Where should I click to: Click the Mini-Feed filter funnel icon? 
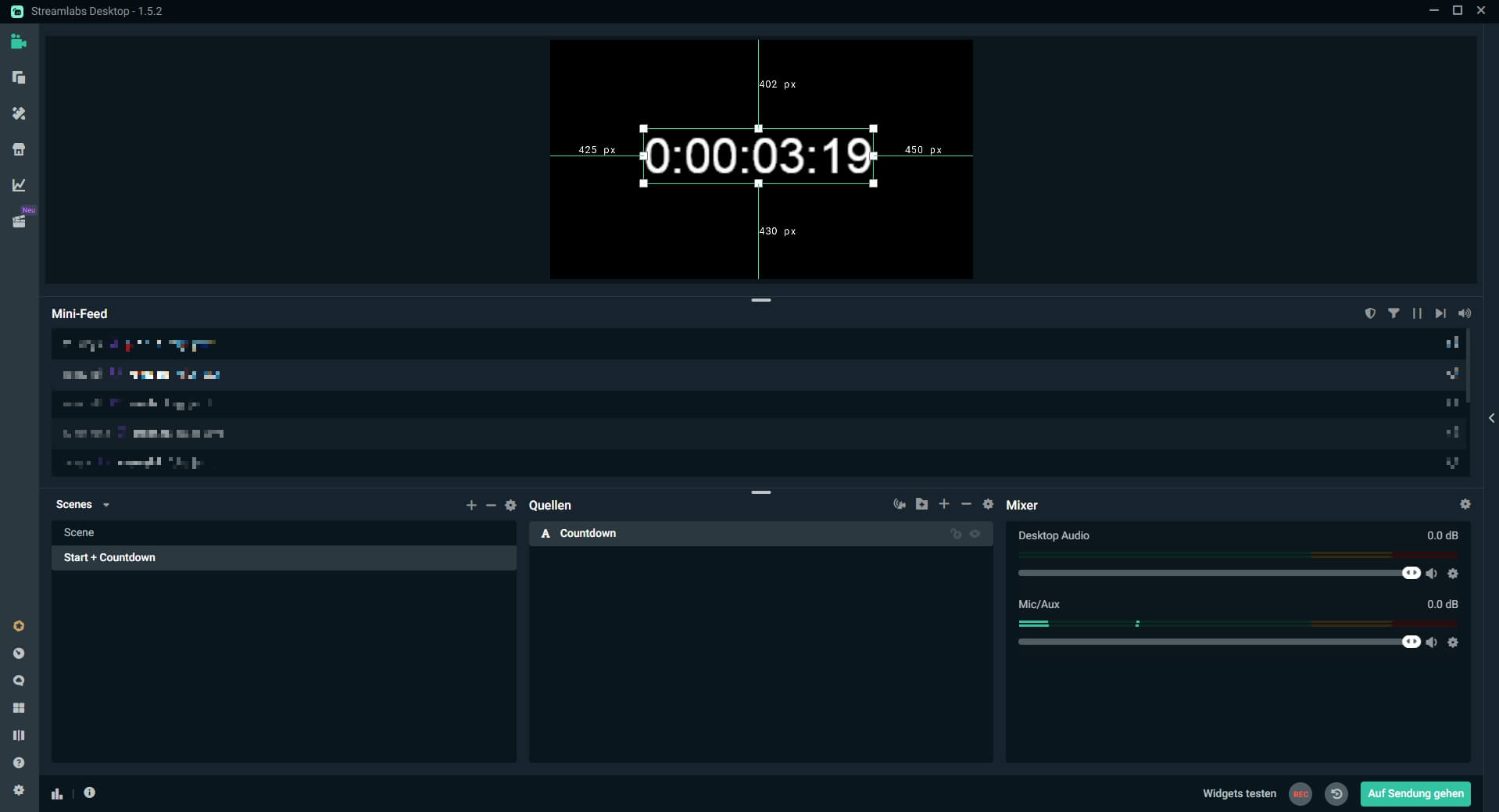(x=1393, y=313)
